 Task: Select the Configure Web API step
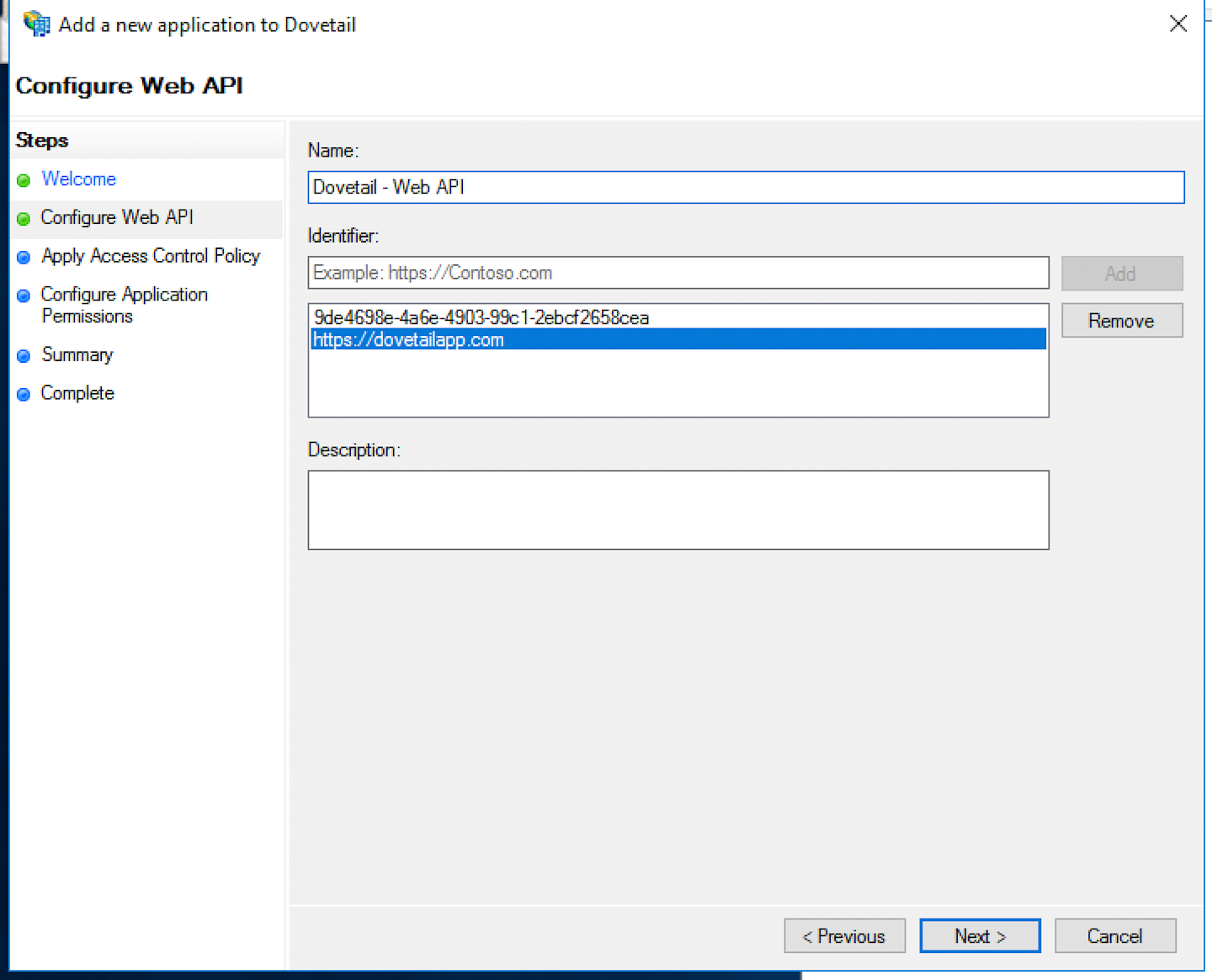pos(117,217)
